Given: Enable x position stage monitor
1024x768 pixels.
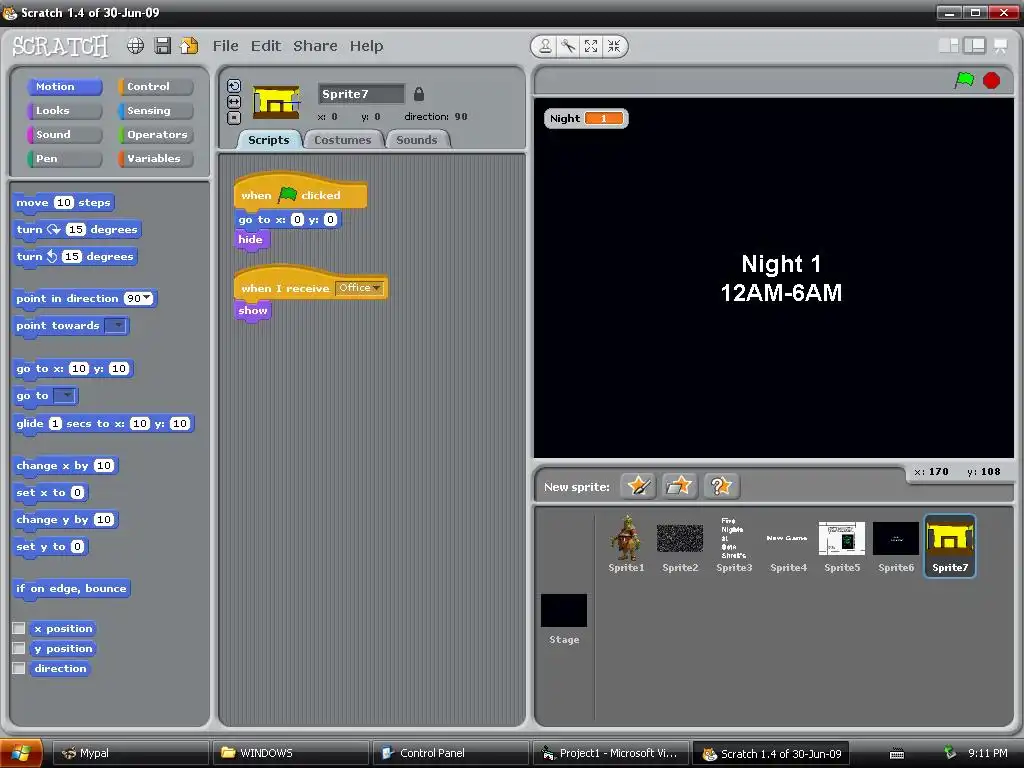Looking at the screenshot, I should point(19,628).
